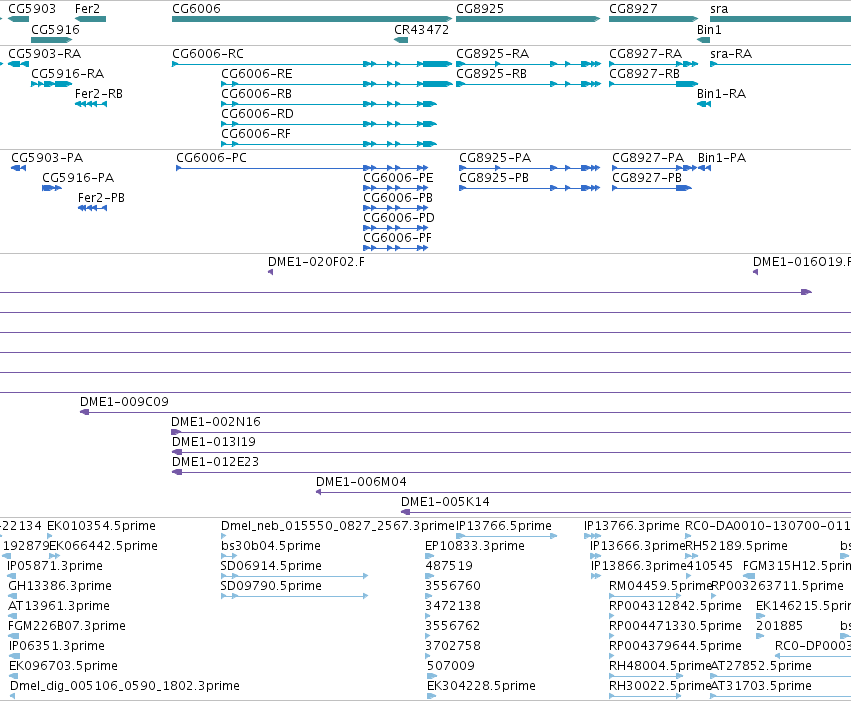The height and width of the screenshot is (701, 851).
Task: Select transcript CG8927-RA label
Action: (645, 54)
